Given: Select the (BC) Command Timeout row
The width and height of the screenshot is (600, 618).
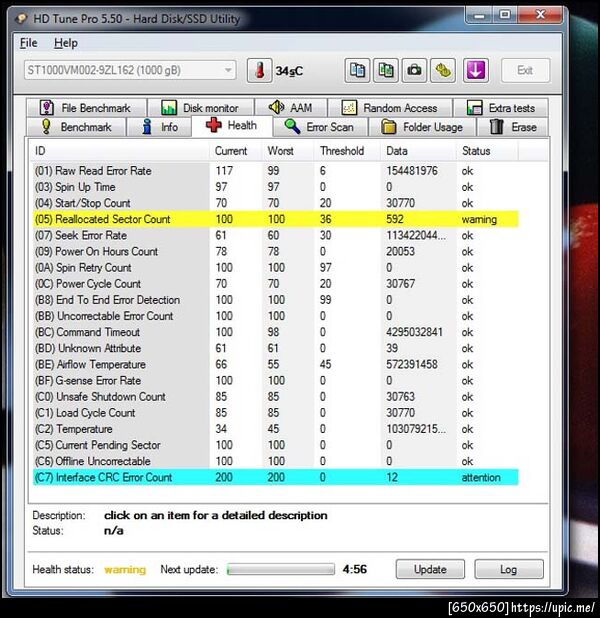Looking at the screenshot, I should tap(275, 332).
